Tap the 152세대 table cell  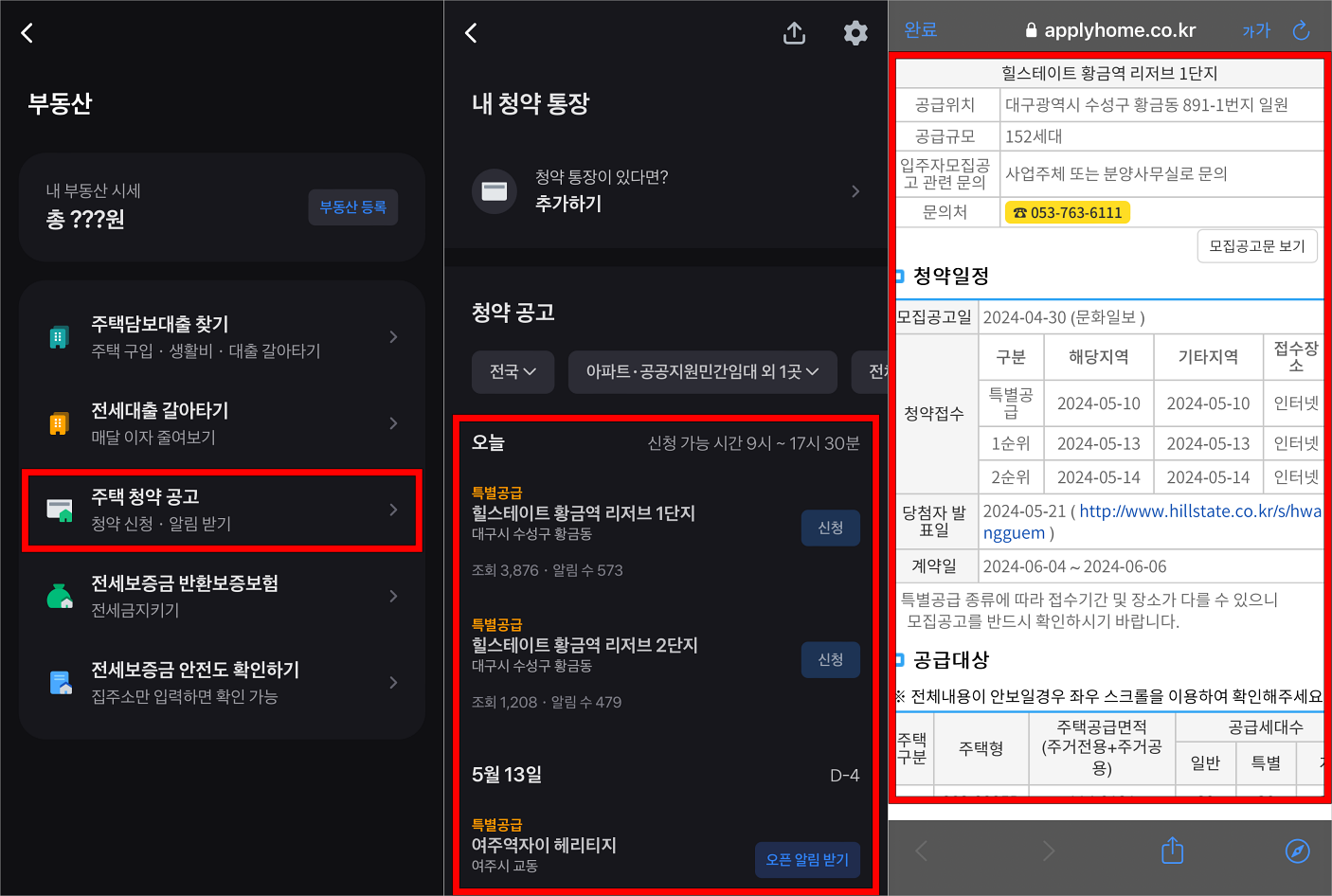pyautogui.click(x=1161, y=136)
